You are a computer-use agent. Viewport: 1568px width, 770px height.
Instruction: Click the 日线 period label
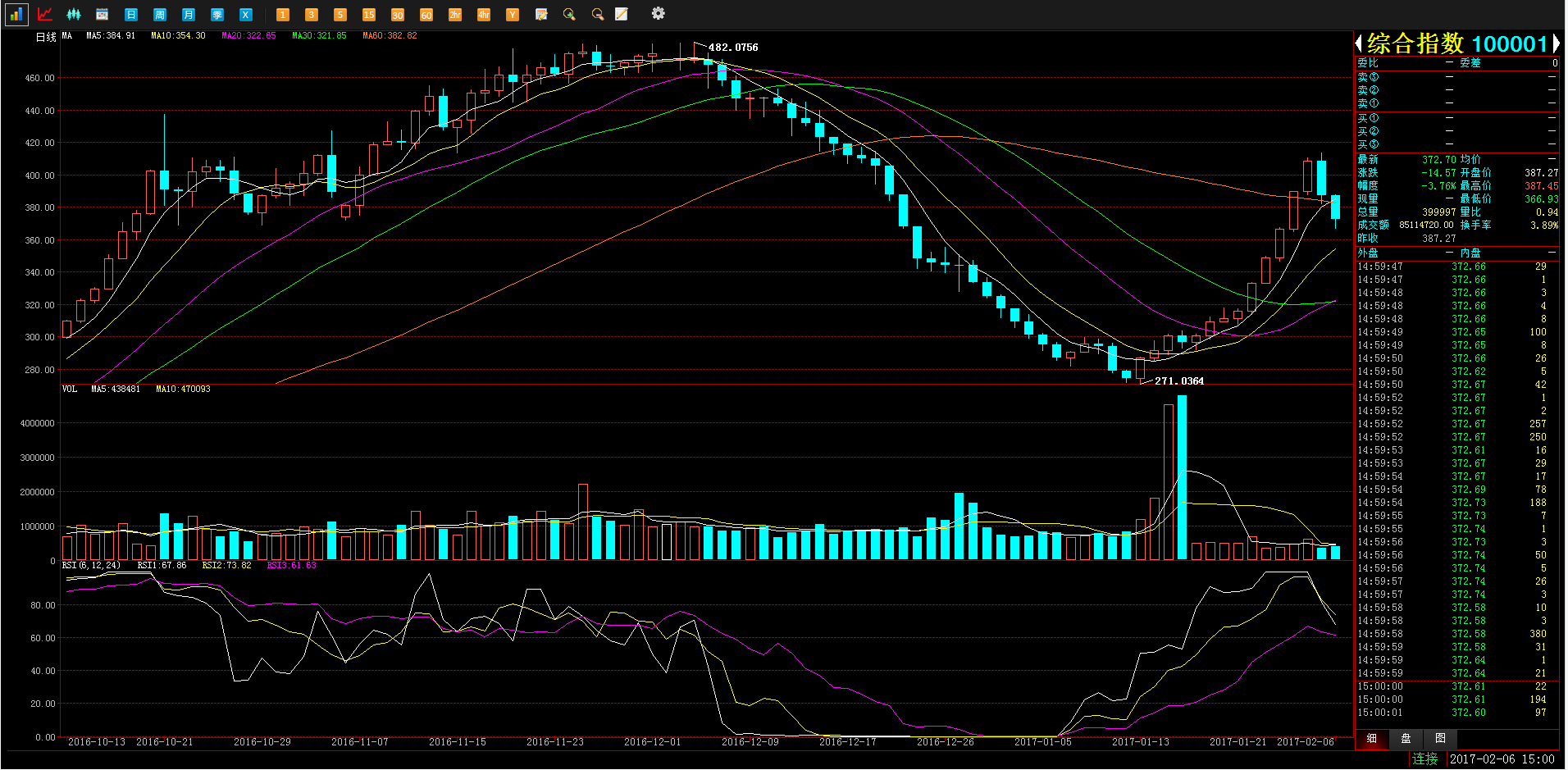pos(46,37)
